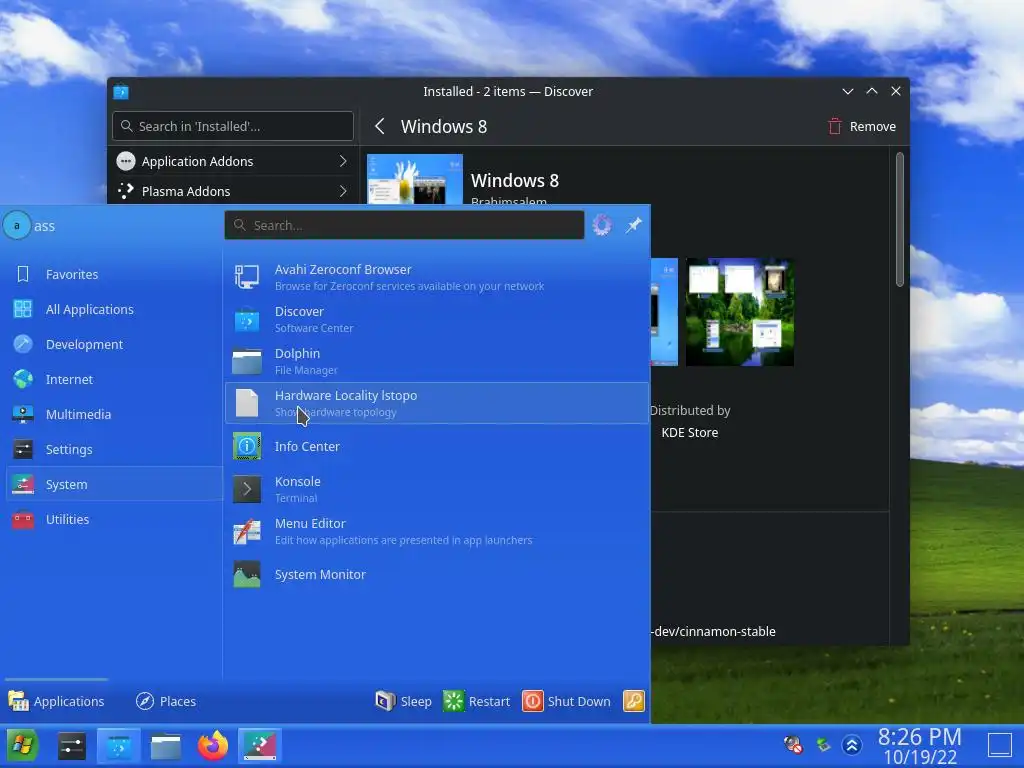1024x768 pixels.
Task: Click the Discover app icon in the title bar
Action: pos(121,91)
